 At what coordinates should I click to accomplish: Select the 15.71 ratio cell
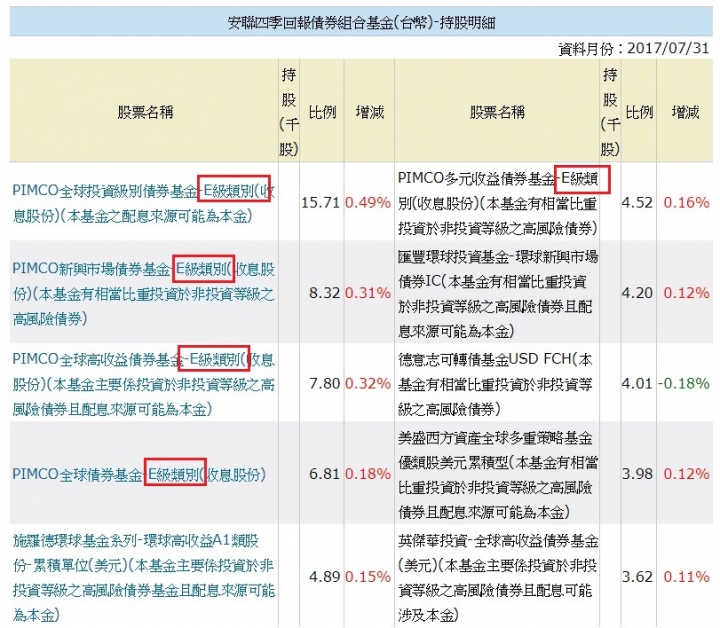[320, 202]
